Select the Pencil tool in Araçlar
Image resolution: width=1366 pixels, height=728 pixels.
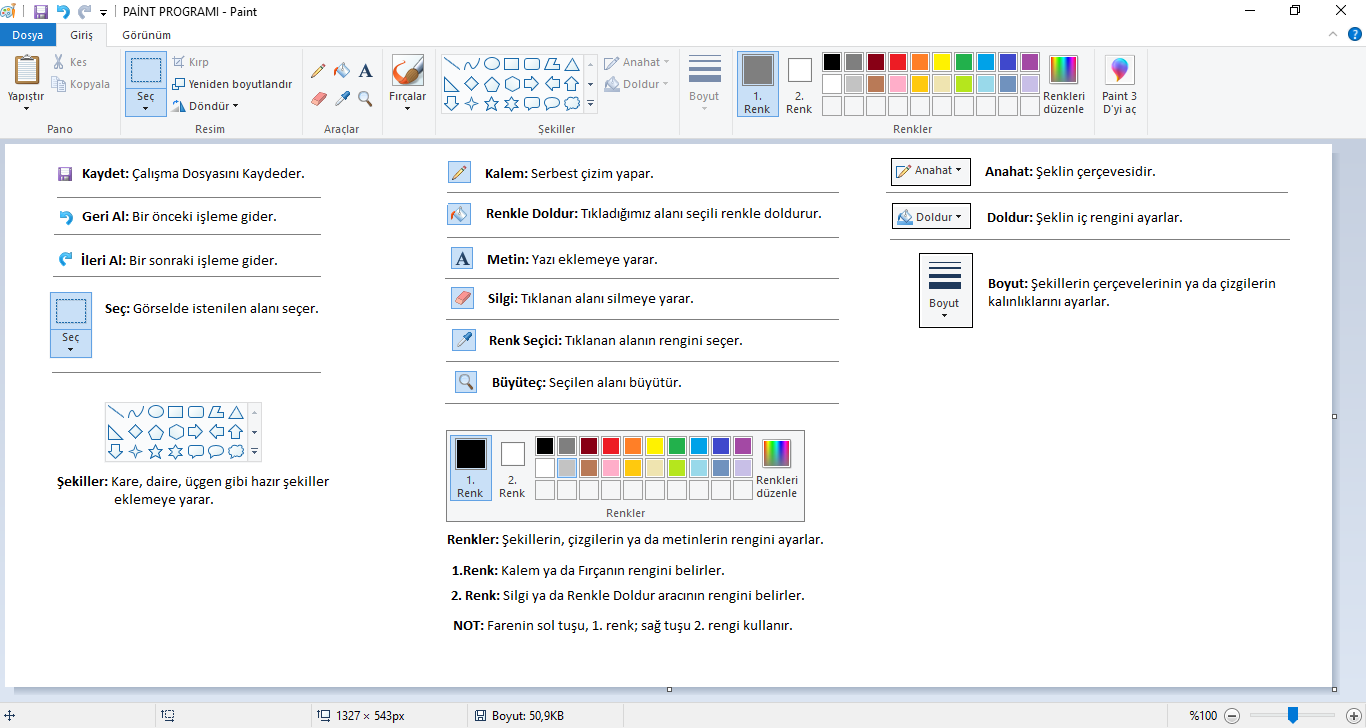318,71
